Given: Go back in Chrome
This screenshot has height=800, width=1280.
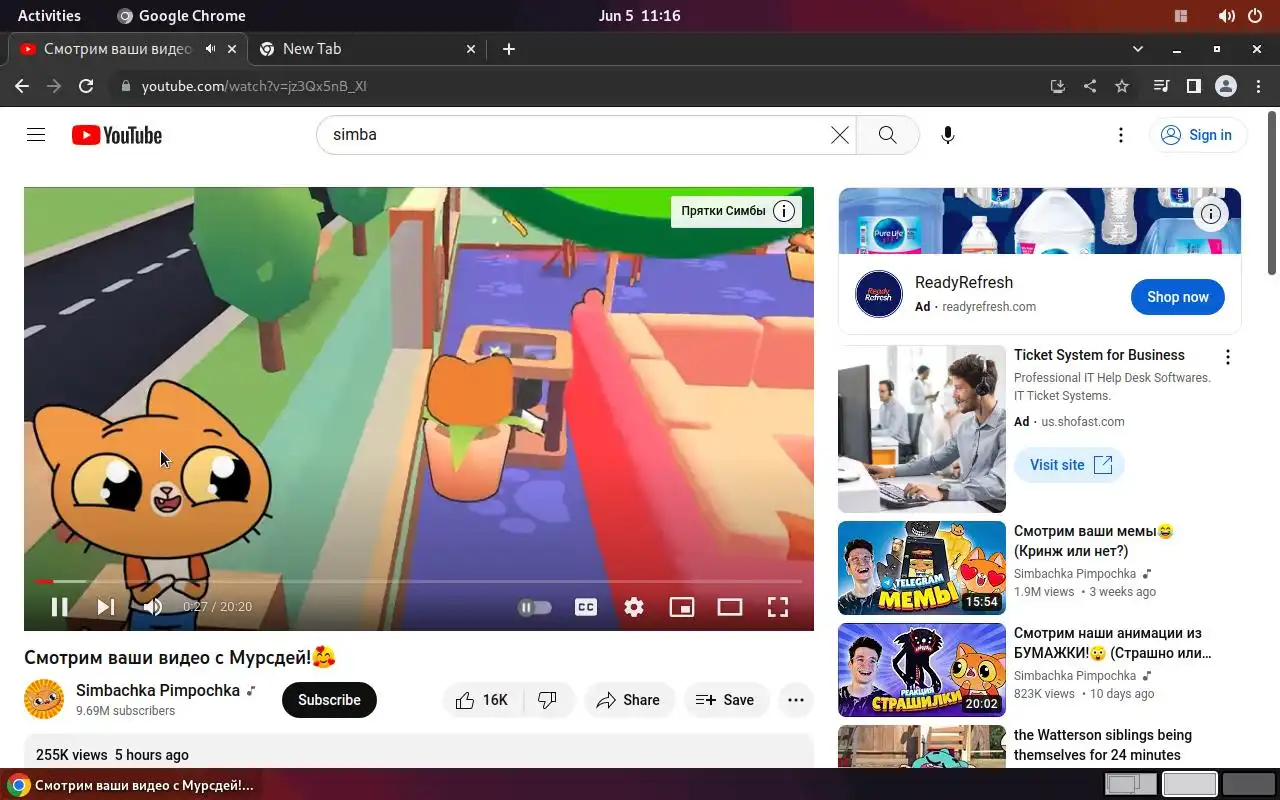Looking at the screenshot, I should click(22, 86).
